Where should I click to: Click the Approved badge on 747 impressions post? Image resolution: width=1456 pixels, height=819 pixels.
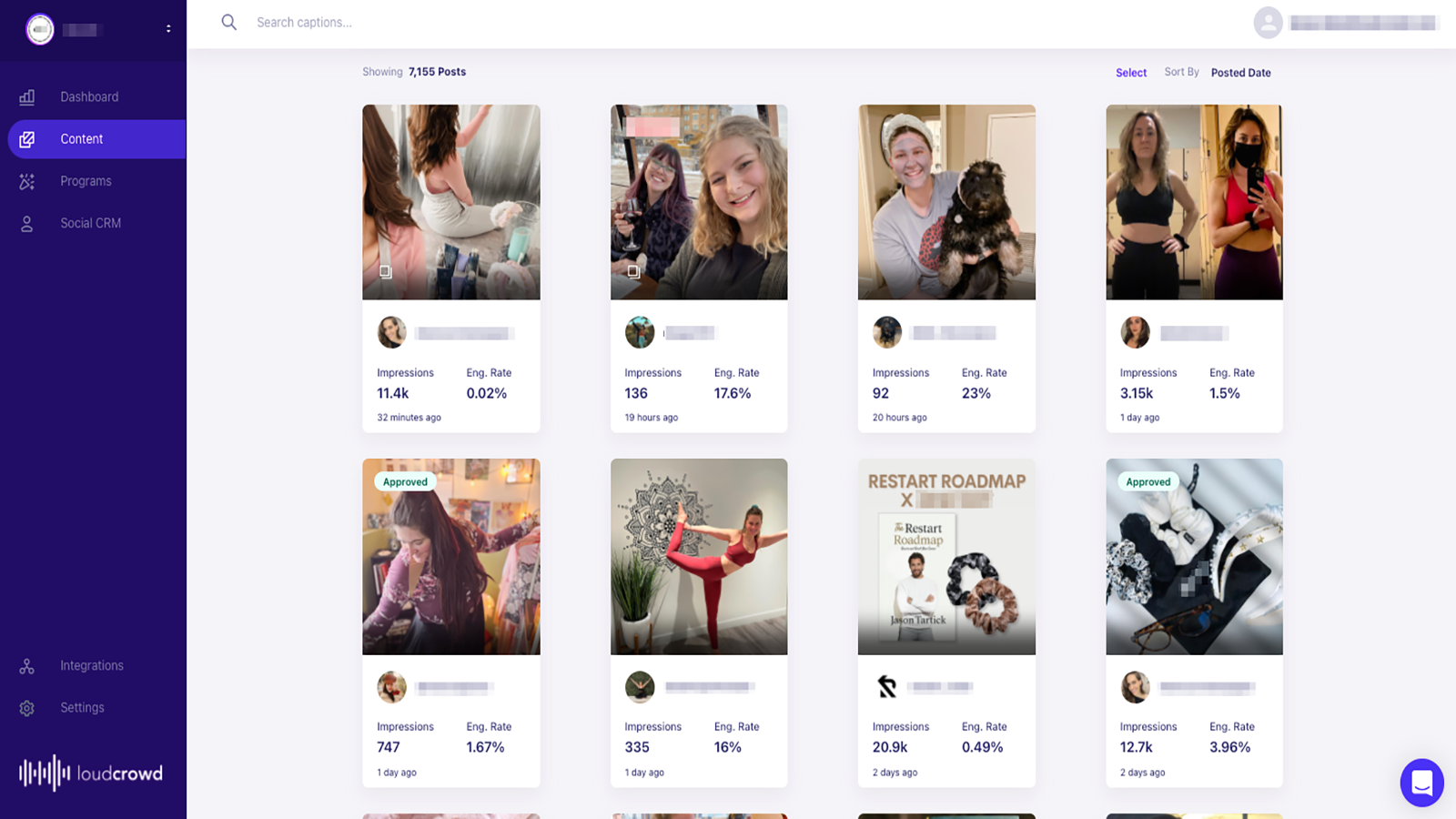pyautogui.click(x=405, y=482)
